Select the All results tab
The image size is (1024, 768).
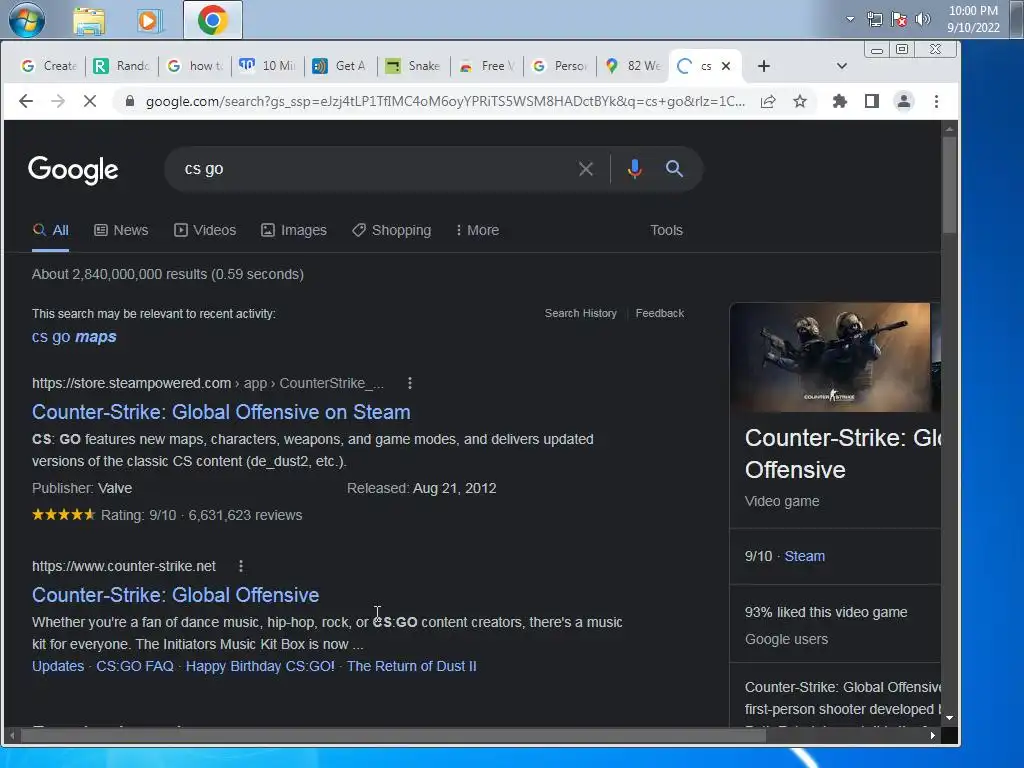click(x=50, y=231)
